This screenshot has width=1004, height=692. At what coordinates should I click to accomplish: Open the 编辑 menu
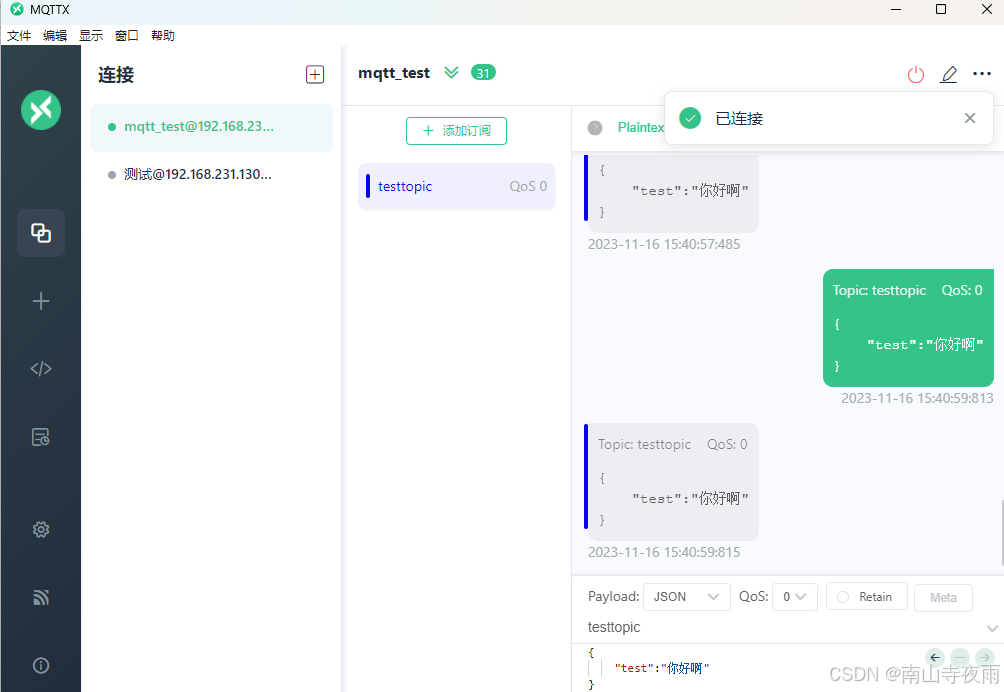tap(55, 35)
